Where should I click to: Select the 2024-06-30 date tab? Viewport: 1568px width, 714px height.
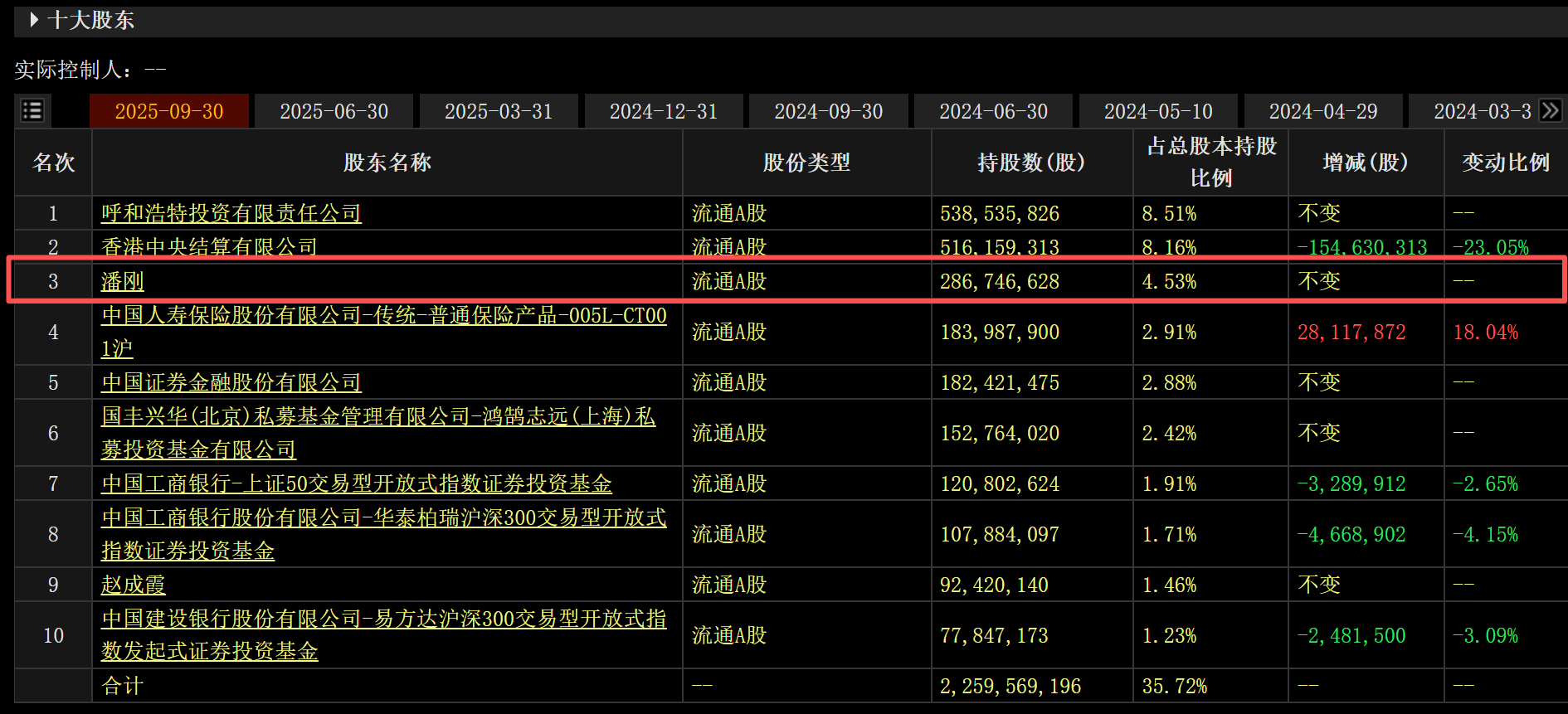pyautogui.click(x=993, y=111)
